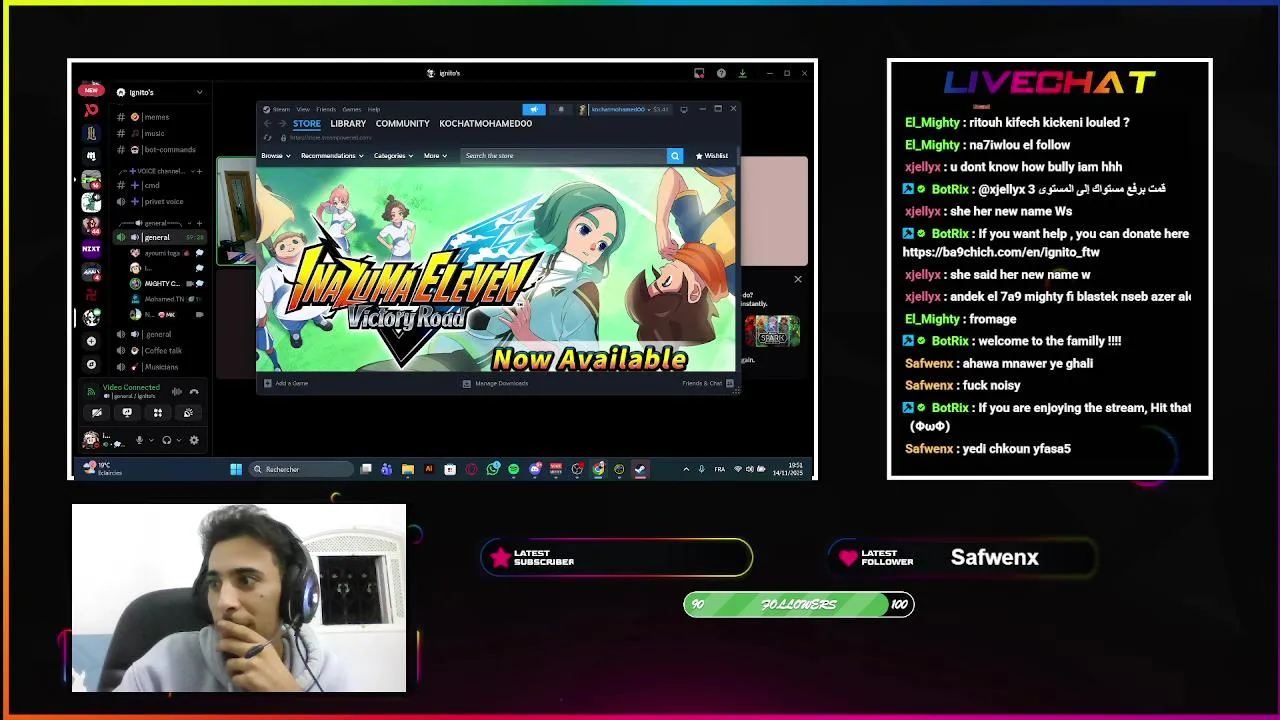Toggle Discord microphone mute
Image resolution: width=1280 pixels, height=720 pixels.
point(139,440)
